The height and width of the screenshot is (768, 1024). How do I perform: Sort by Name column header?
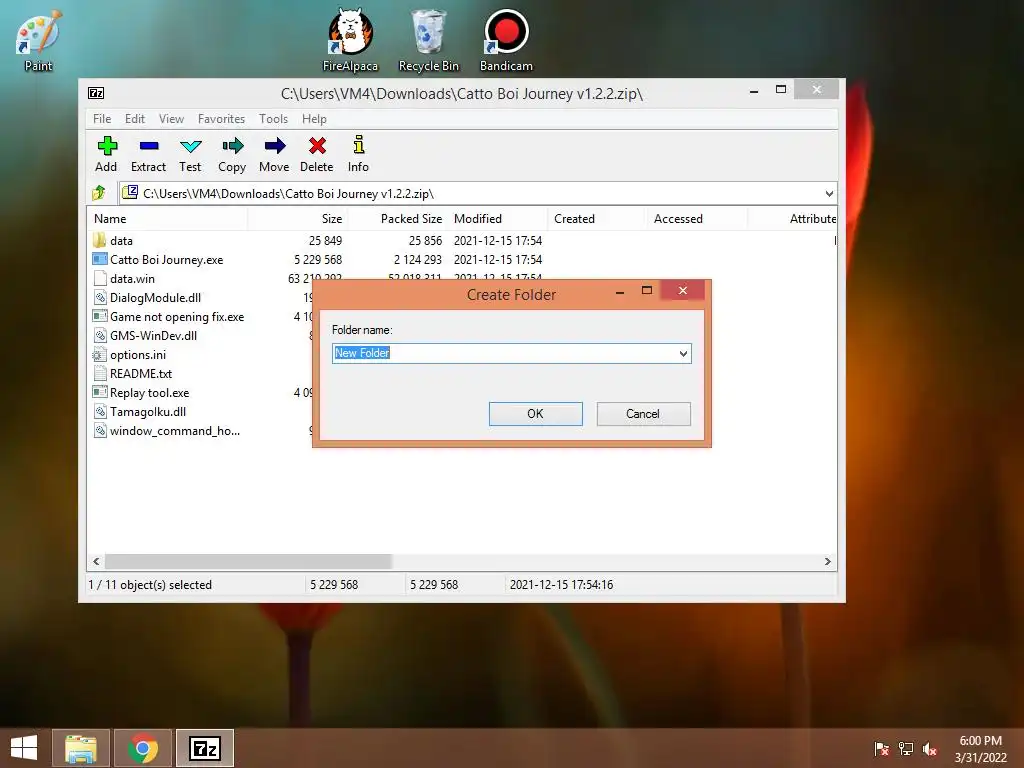(167, 219)
